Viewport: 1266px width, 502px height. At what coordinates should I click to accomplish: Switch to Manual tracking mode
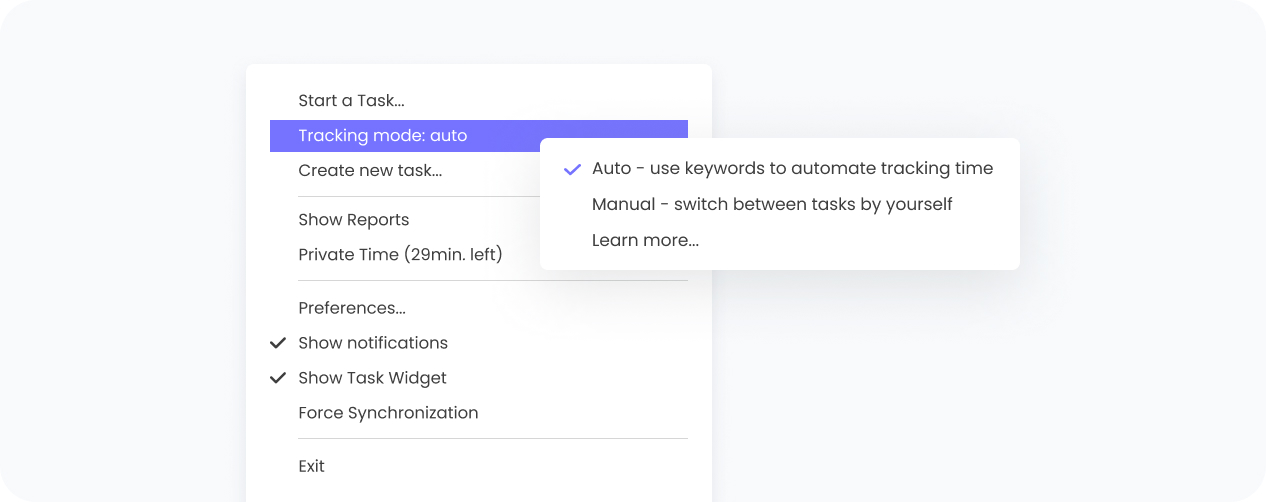tap(772, 204)
